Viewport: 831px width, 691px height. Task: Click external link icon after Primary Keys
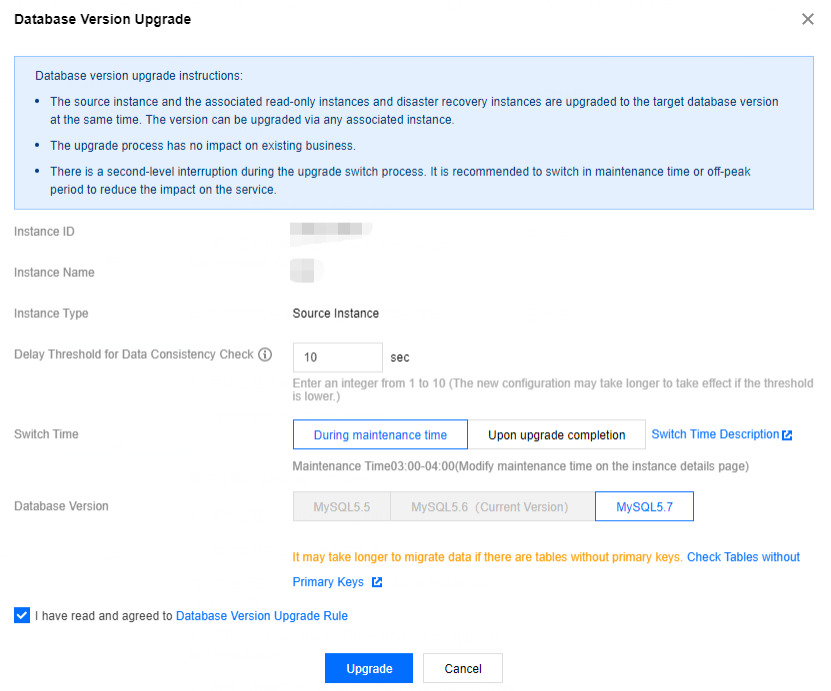tap(377, 582)
